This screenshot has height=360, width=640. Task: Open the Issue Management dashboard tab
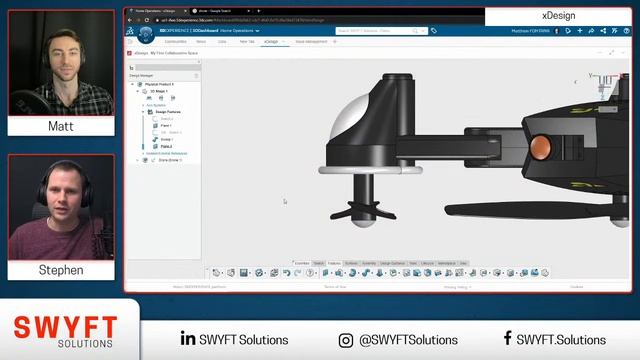tap(311, 42)
